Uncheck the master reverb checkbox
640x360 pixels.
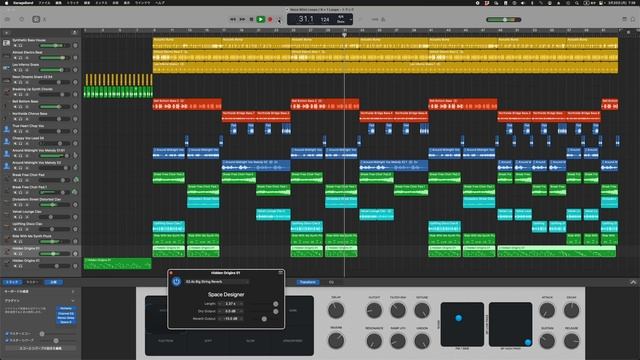point(7,340)
